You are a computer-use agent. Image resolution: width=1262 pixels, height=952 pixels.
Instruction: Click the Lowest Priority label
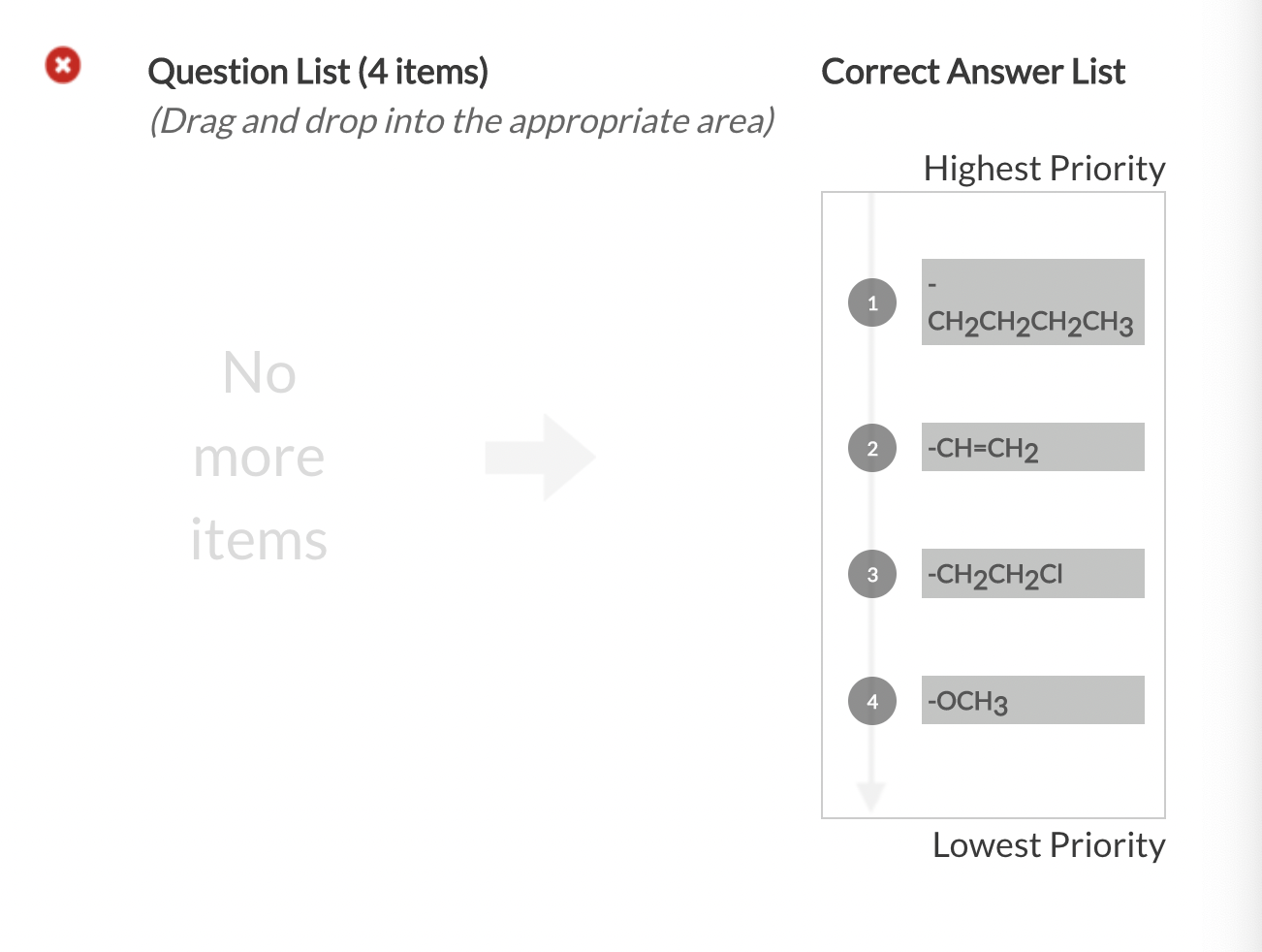(1049, 845)
